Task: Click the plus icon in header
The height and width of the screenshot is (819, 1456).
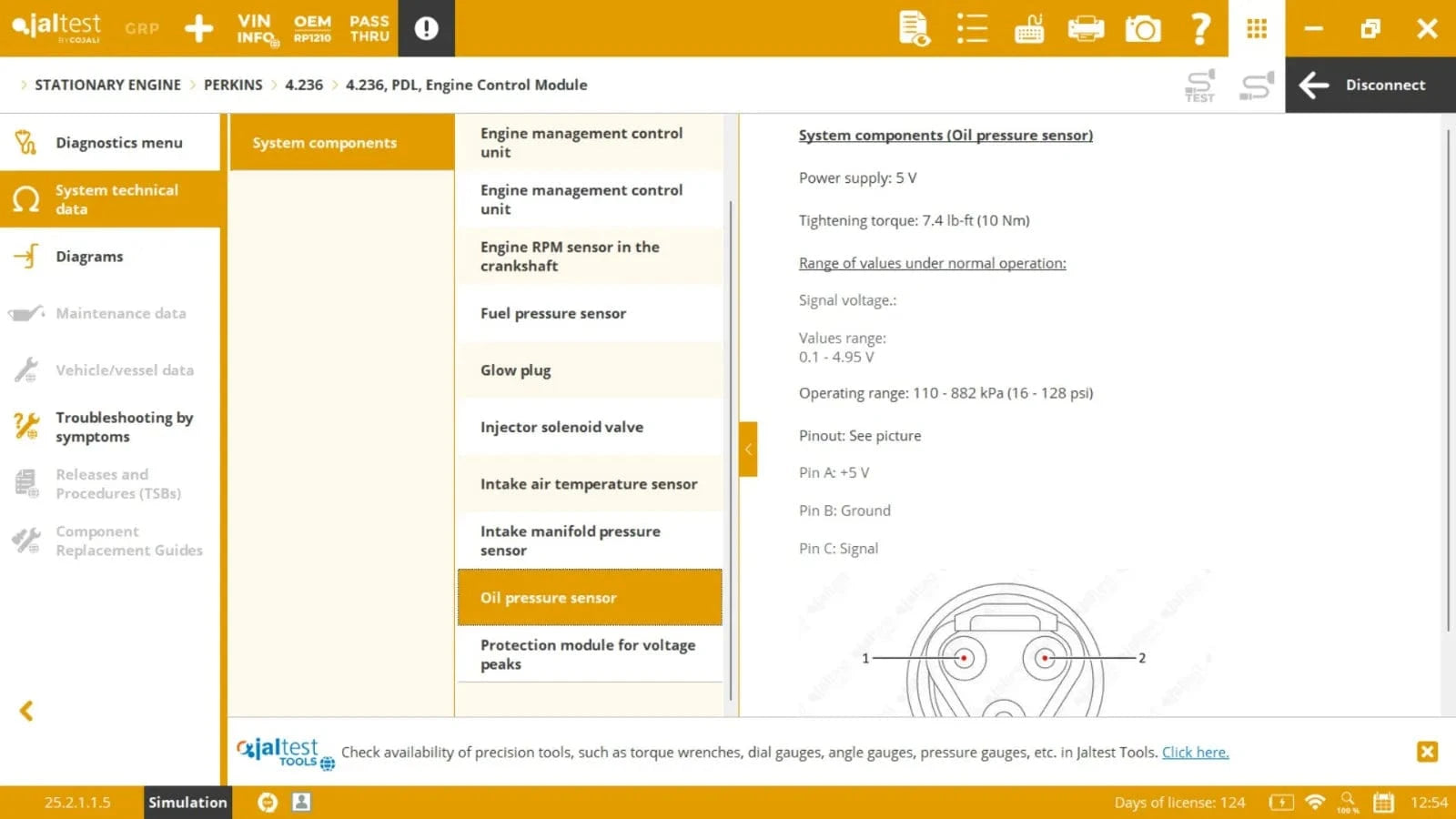Action: pyautogui.click(x=198, y=28)
